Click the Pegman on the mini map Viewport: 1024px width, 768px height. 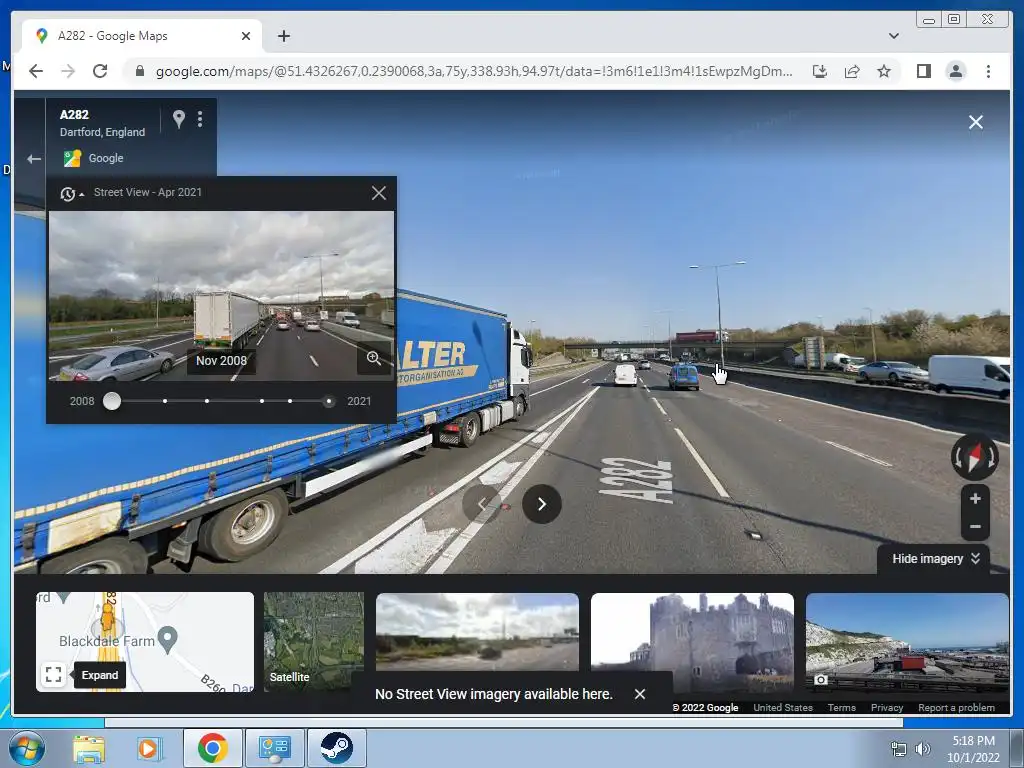(107, 615)
